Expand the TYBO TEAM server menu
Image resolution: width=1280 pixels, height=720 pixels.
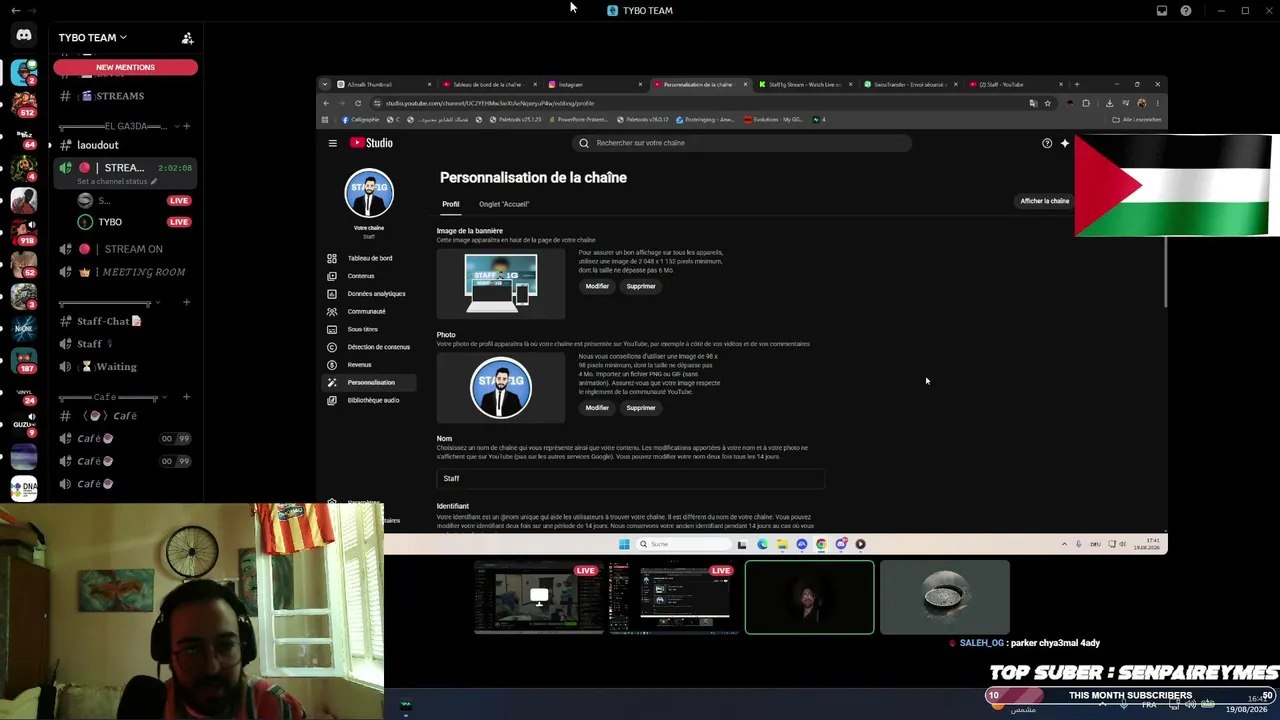click(92, 38)
